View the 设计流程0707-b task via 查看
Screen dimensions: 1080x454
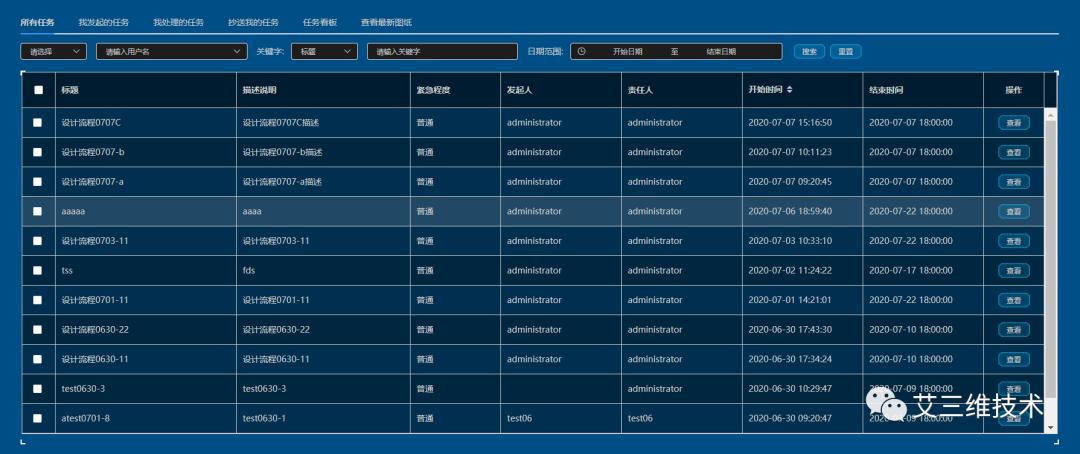tap(1014, 152)
